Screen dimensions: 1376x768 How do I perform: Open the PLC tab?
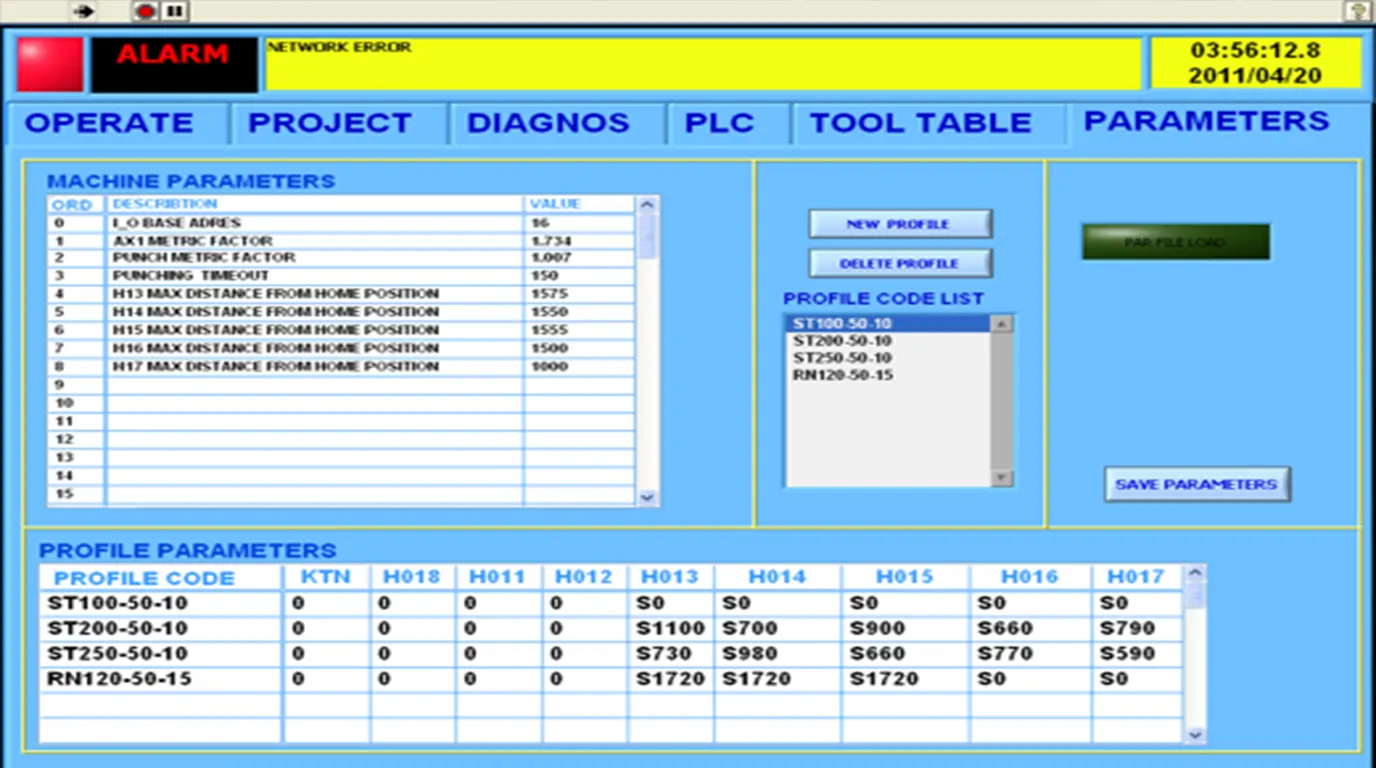point(719,123)
